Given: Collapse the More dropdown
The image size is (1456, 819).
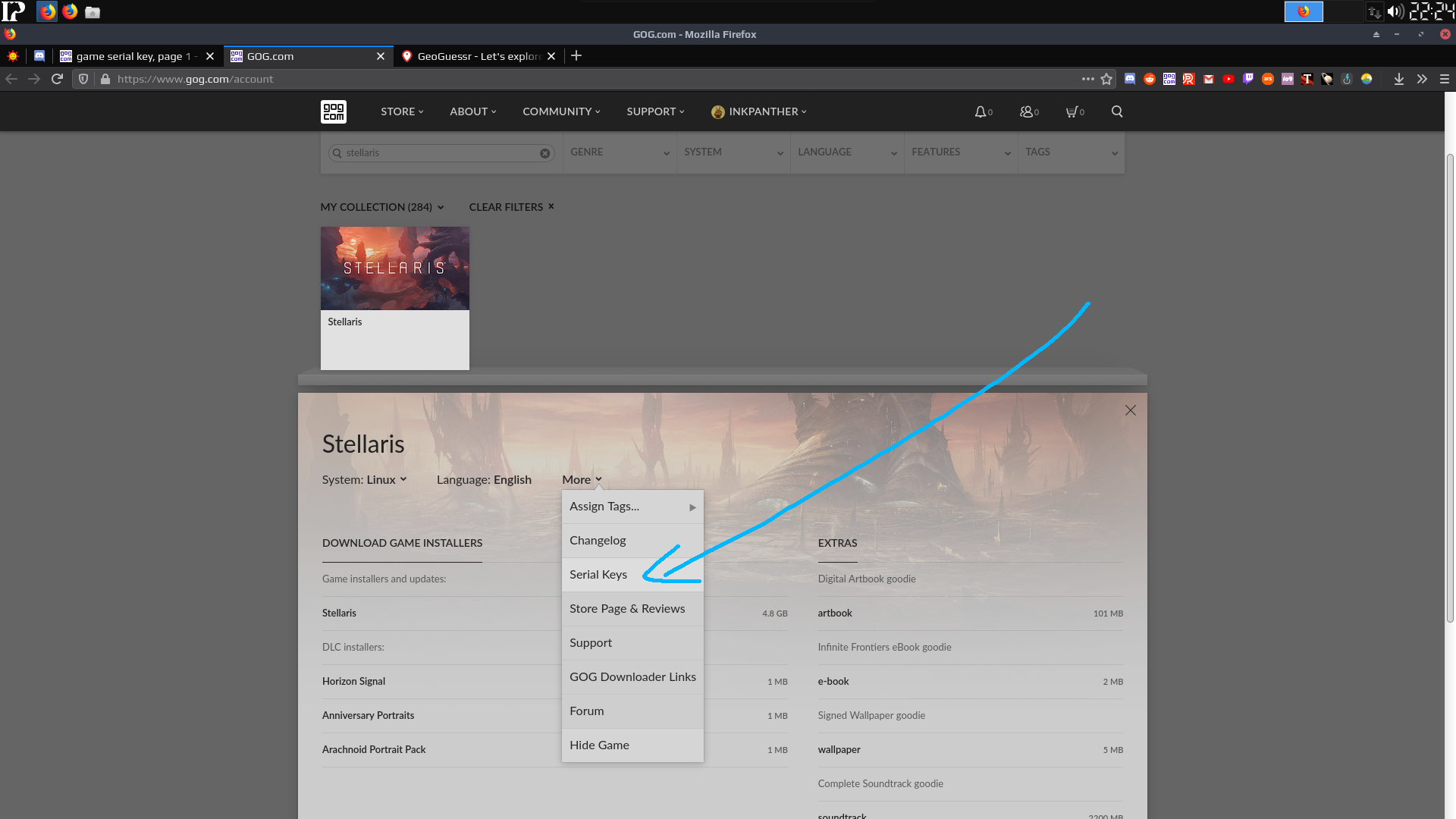Looking at the screenshot, I should coord(582,480).
